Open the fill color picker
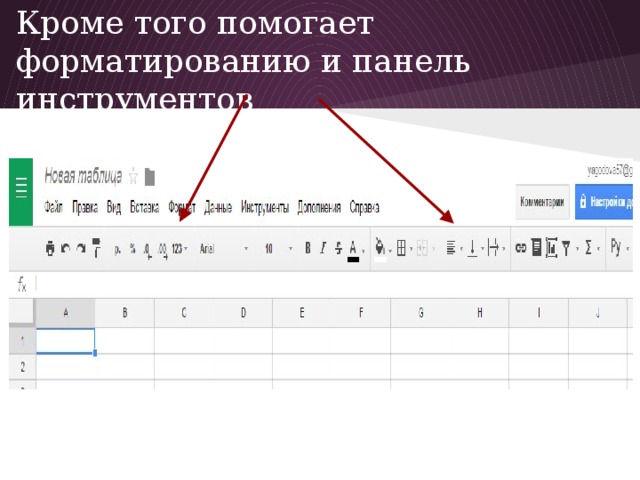This screenshot has width=640, height=480. [380, 249]
